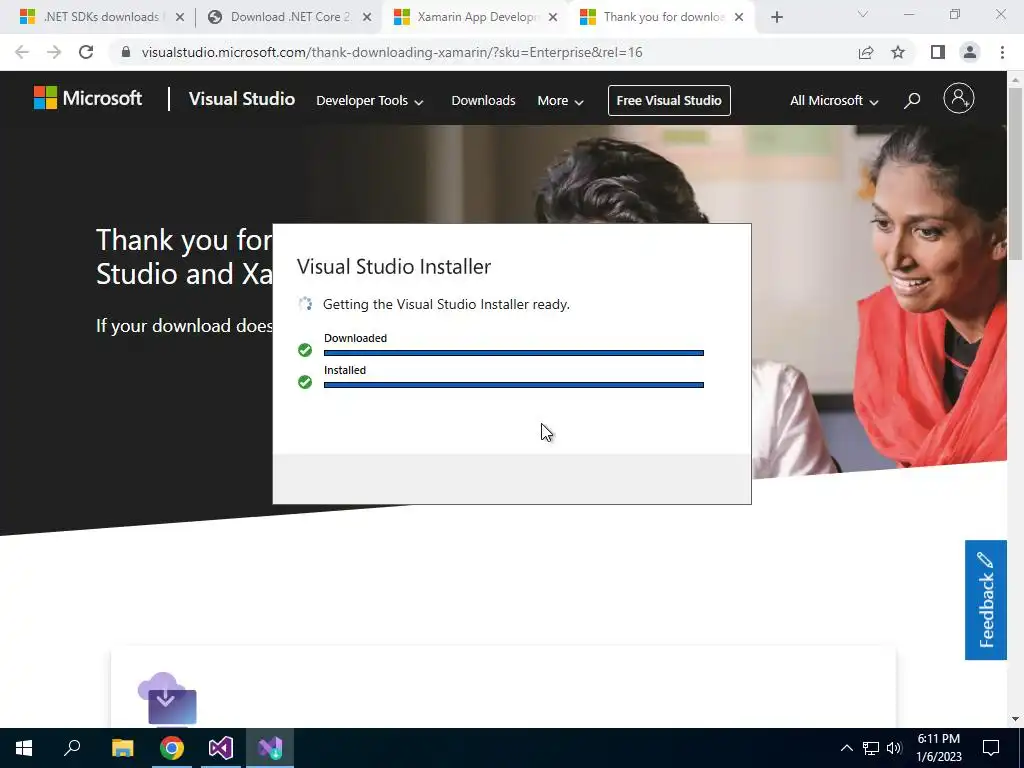1024x768 pixels.
Task: Switch to Chrome in the taskbar
Action: (x=172, y=748)
